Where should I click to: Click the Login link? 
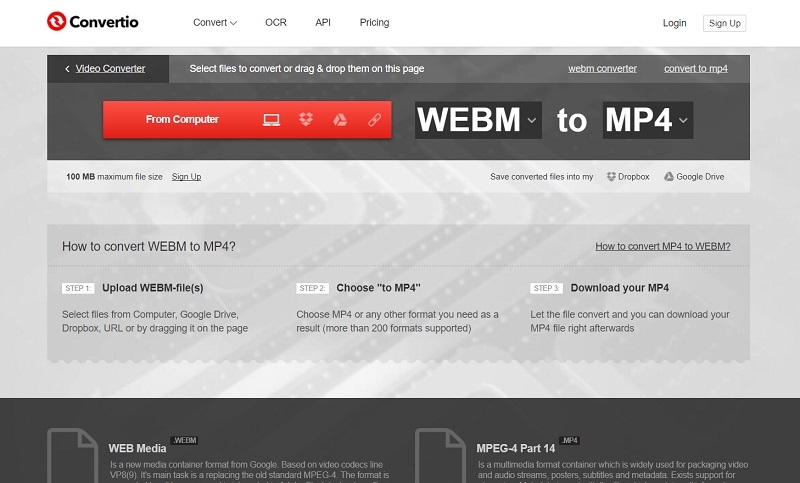tap(674, 23)
